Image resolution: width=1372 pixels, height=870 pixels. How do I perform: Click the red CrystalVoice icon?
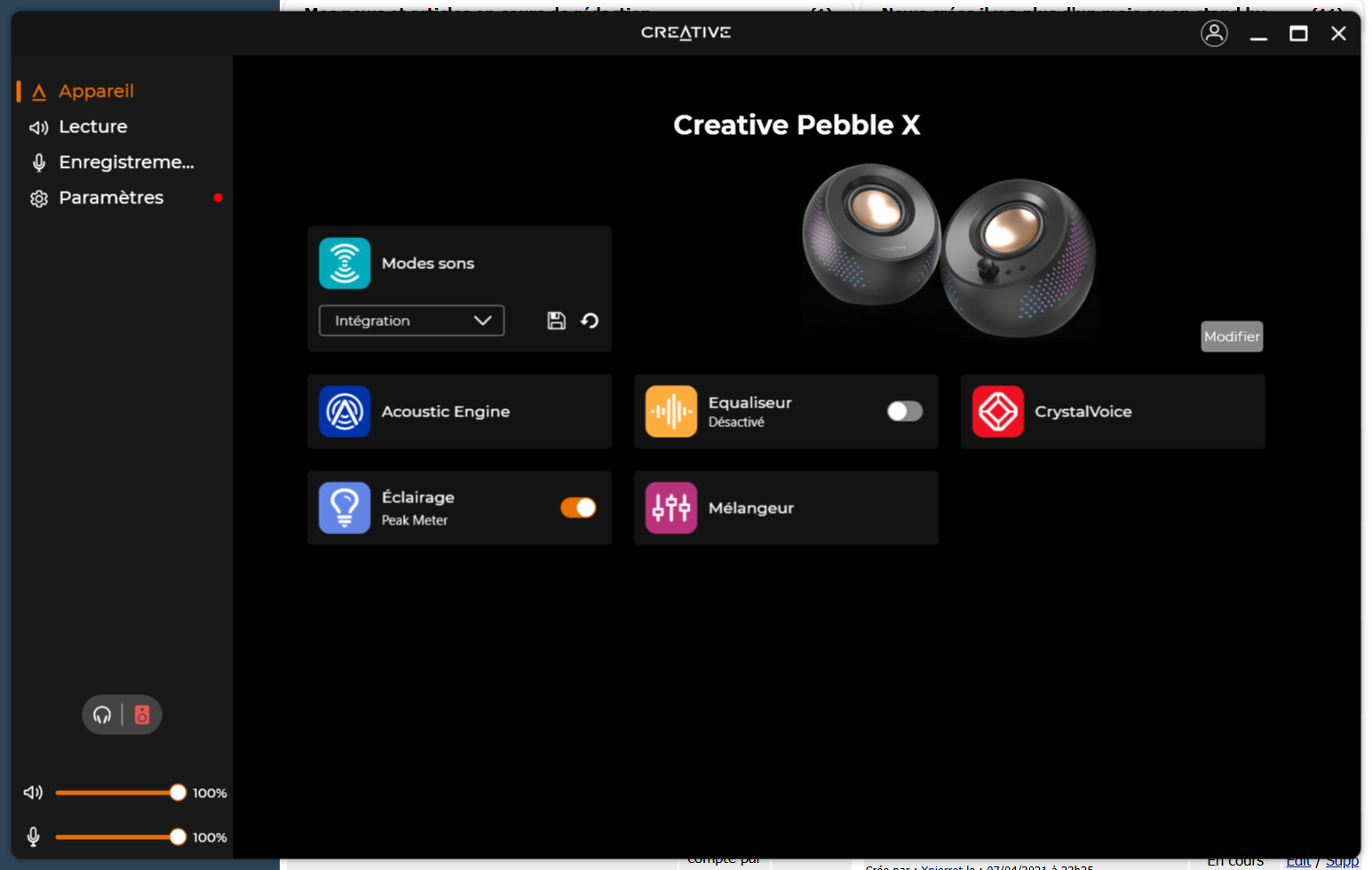[998, 412]
